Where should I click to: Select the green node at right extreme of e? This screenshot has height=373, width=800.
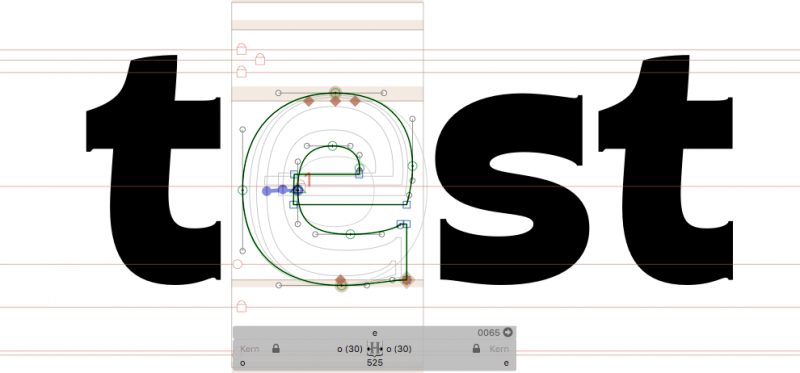412,166
